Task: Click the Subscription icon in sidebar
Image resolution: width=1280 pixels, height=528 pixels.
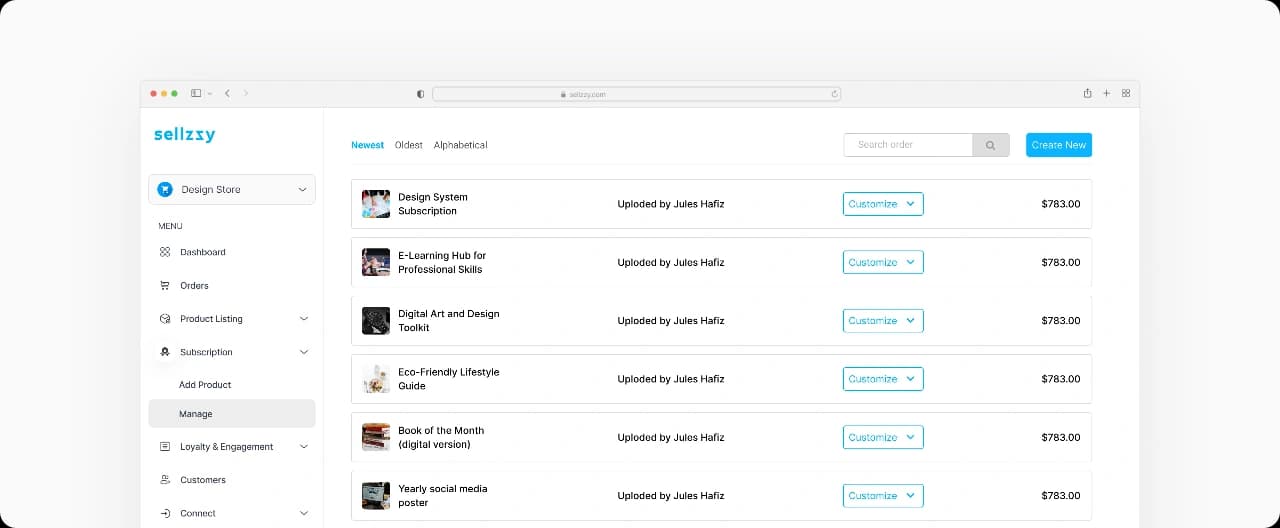Action: pyautogui.click(x=165, y=352)
